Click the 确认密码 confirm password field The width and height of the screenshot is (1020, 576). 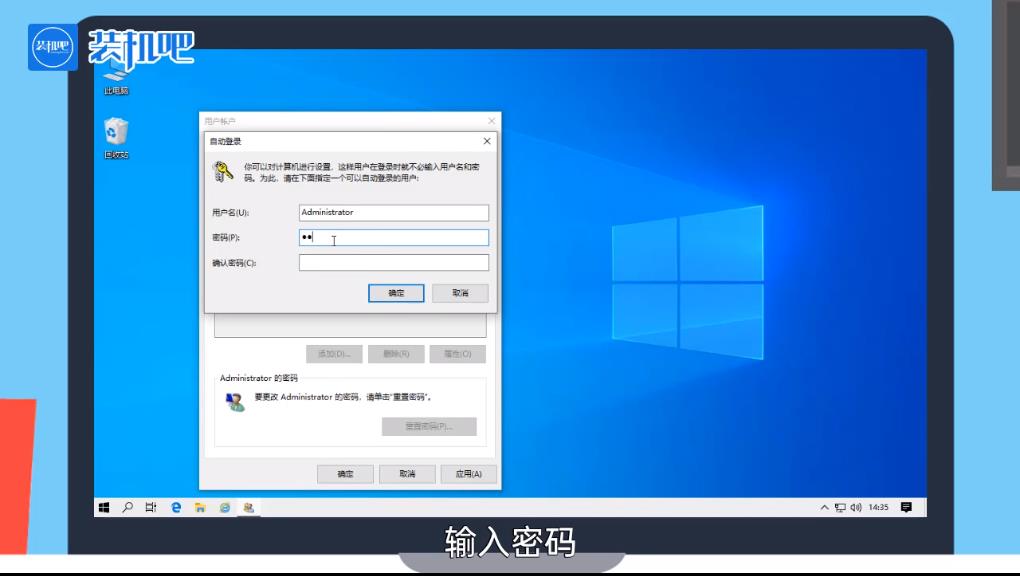click(394, 262)
